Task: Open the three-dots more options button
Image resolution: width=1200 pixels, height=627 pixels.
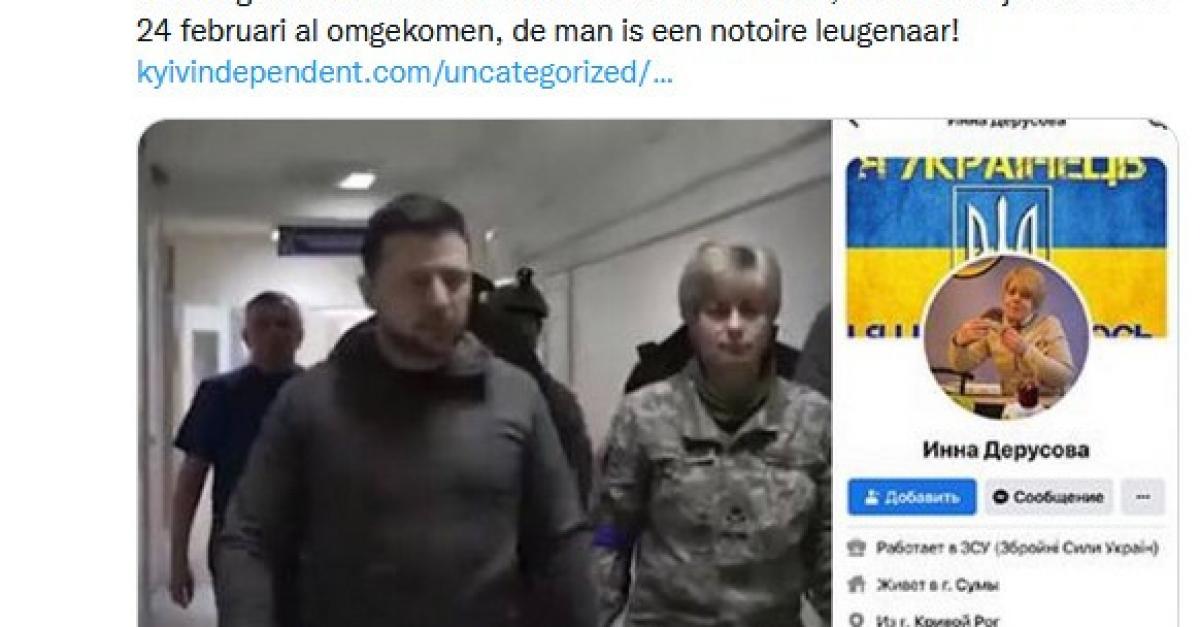Action: pos(1142,497)
